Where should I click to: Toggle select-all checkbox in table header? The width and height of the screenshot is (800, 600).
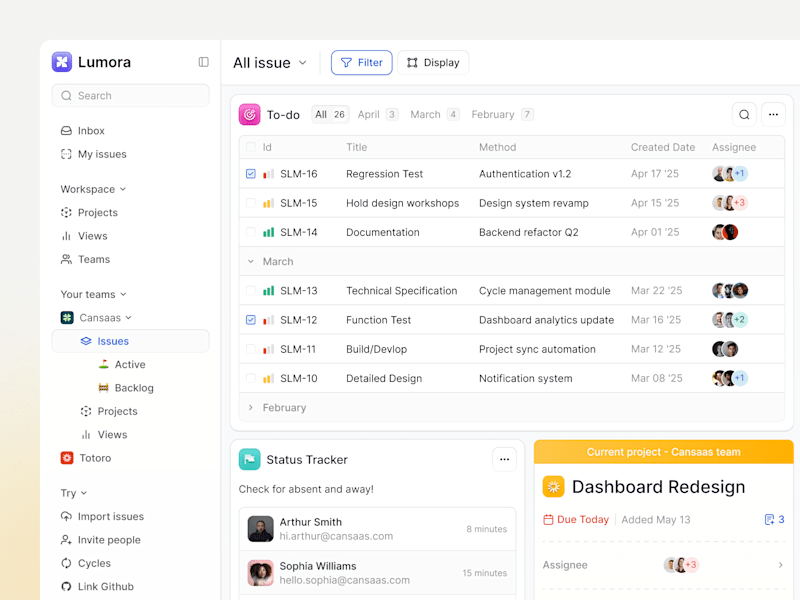[x=251, y=147]
